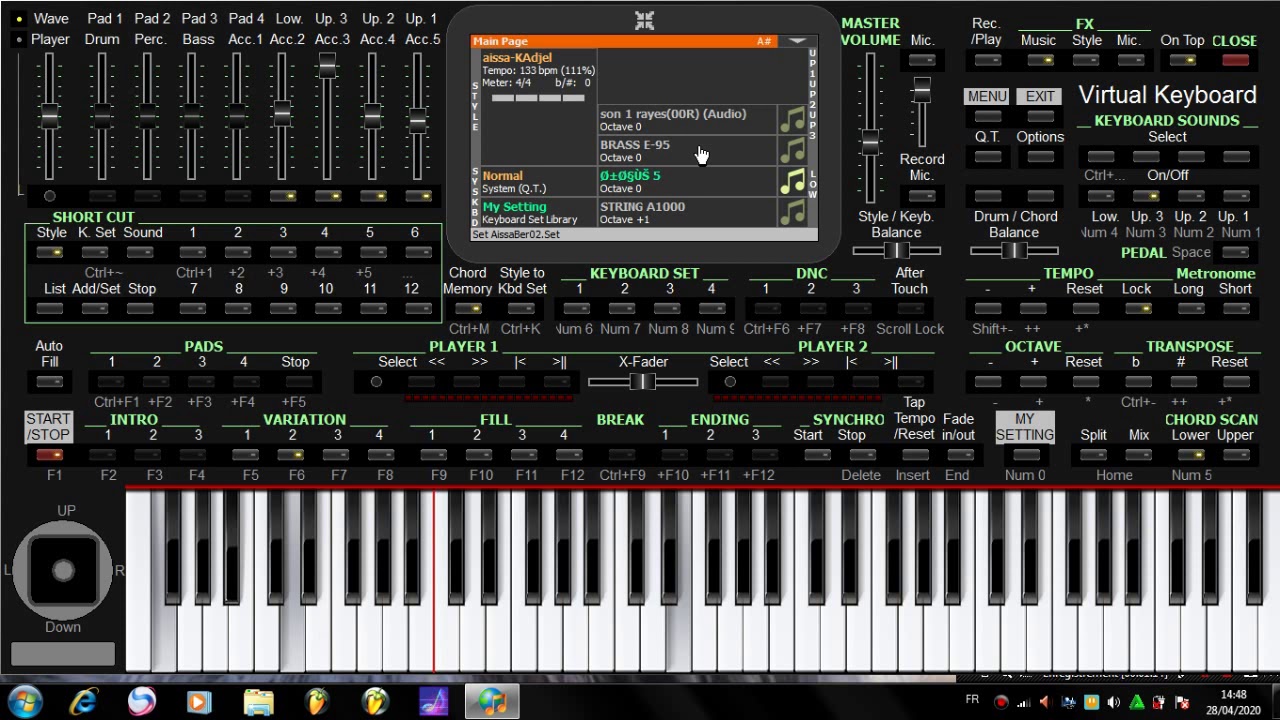Open the file explorer folder in the taskbar
This screenshot has width=1280, height=720.
(x=258, y=701)
